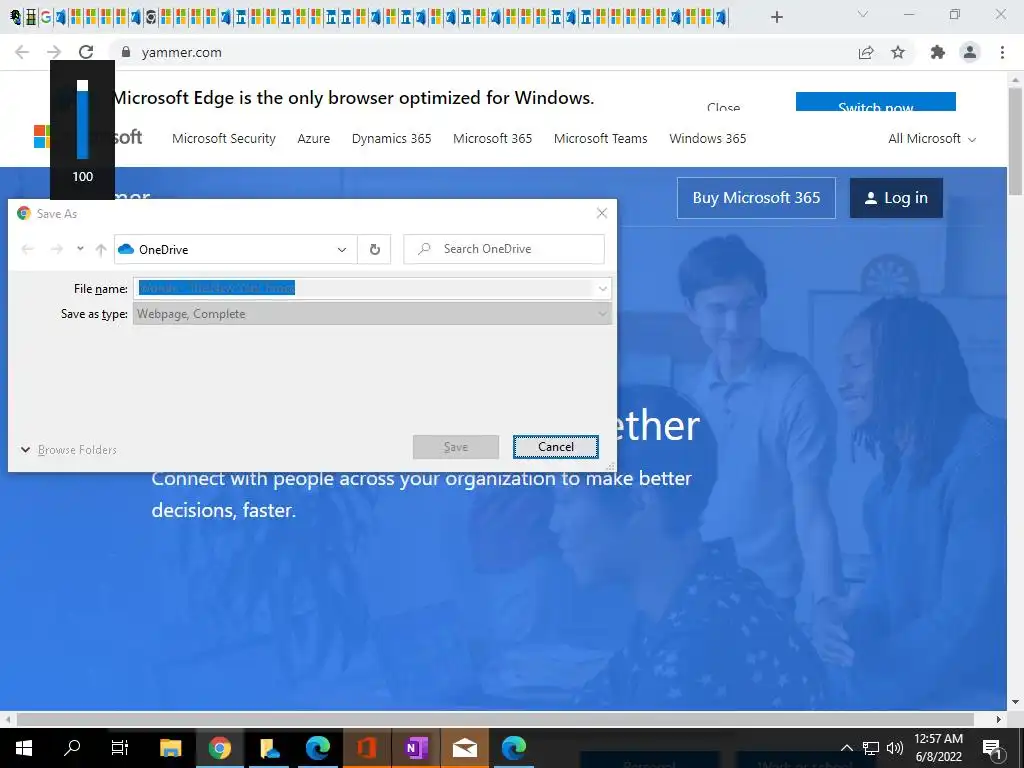Screen dimensions: 1024x768
Task: Select the Google tab in tab strip
Action: tap(46, 18)
